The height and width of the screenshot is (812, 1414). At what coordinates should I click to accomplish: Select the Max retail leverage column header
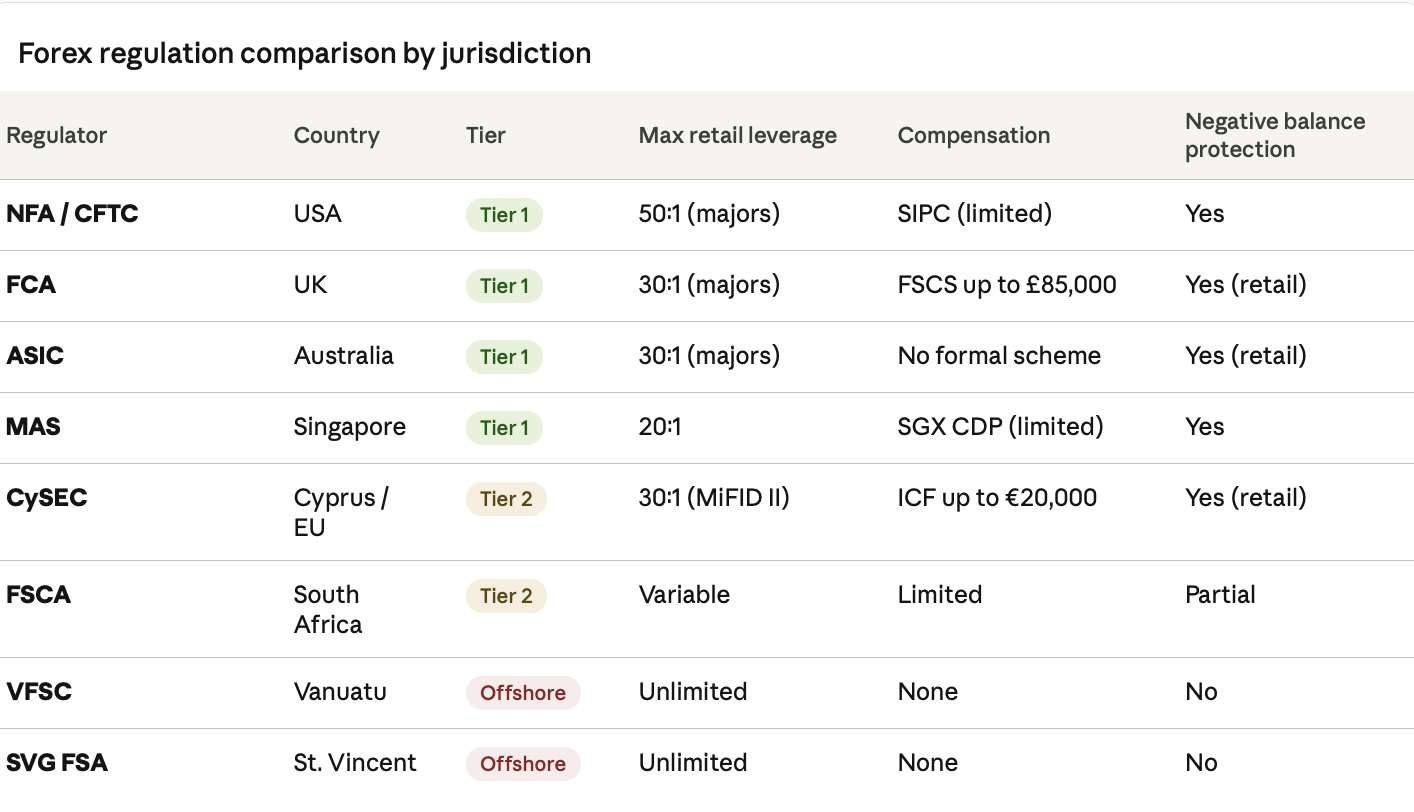(x=738, y=136)
